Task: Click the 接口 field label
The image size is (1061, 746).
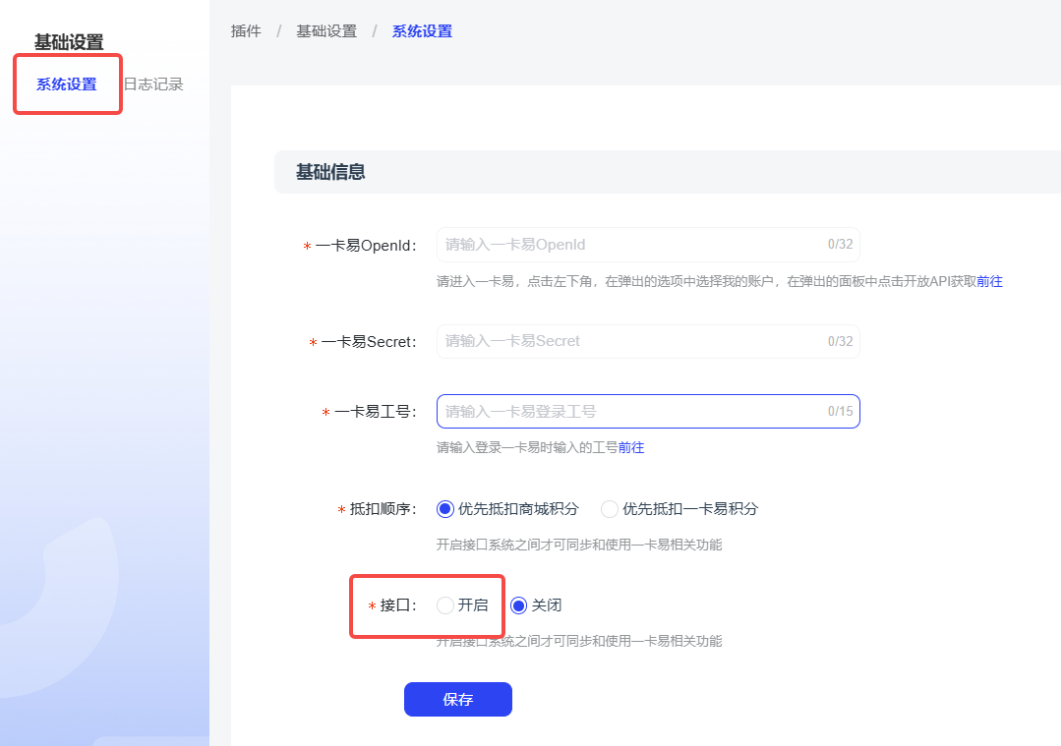Action: (x=398, y=606)
